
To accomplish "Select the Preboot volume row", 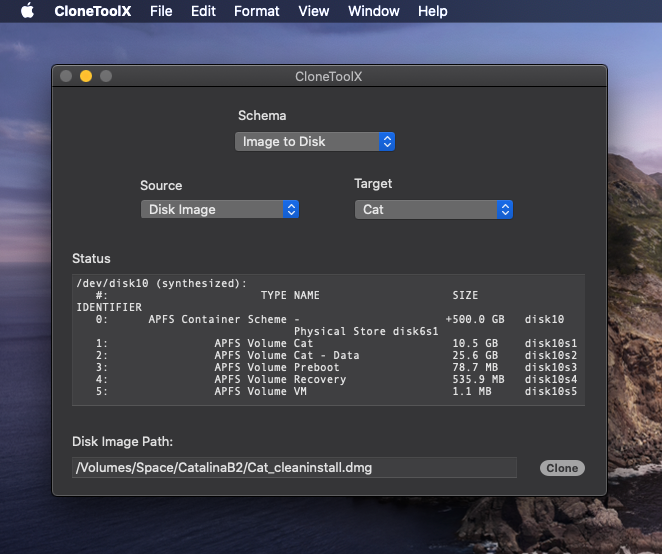I will coord(336,367).
